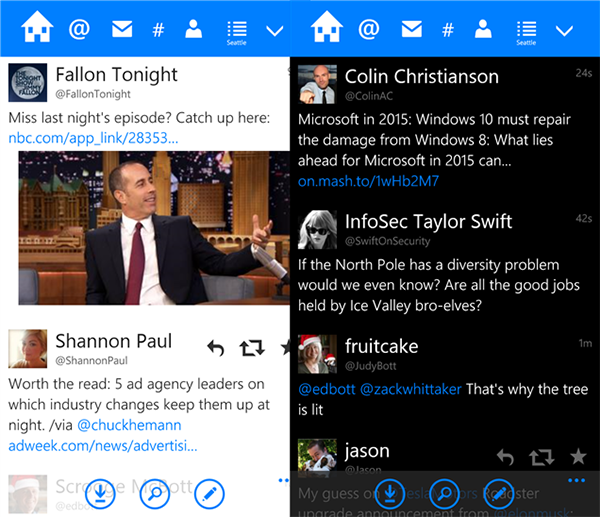The height and width of the screenshot is (517, 600).
Task: Compose a tweet with the light panel pencil
Action: point(209,494)
